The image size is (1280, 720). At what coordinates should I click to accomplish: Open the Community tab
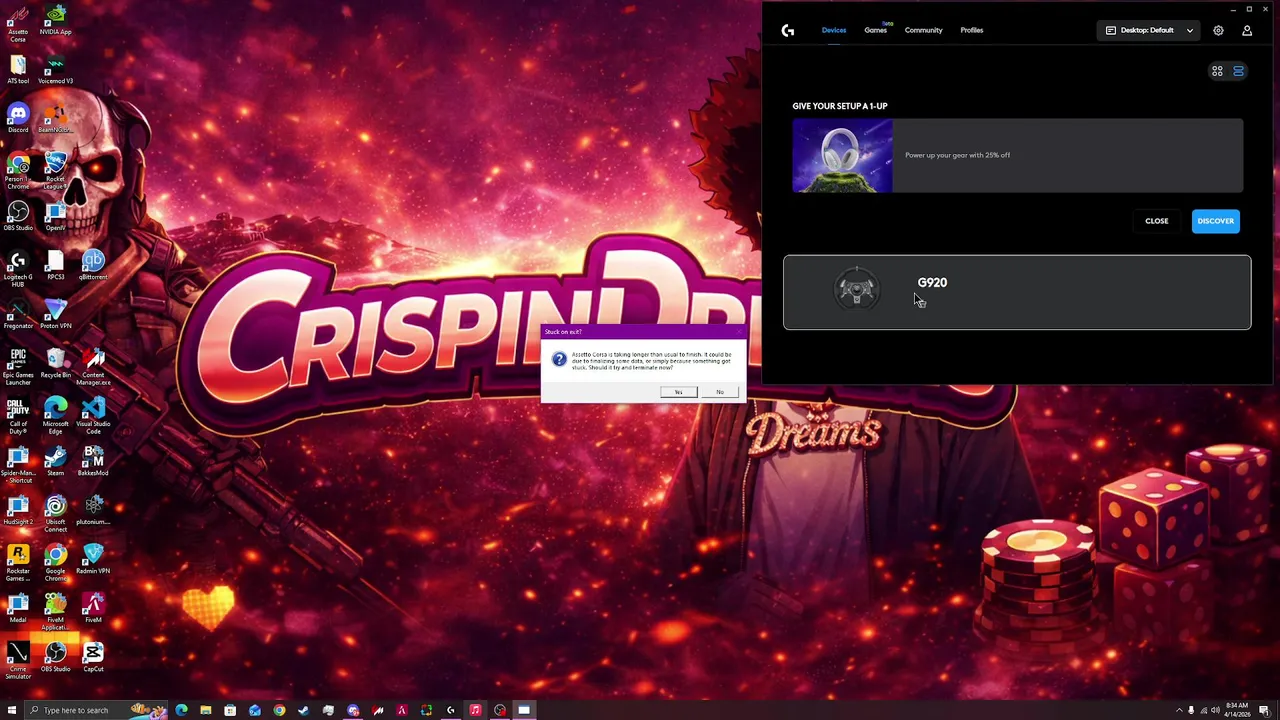[x=923, y=30]
